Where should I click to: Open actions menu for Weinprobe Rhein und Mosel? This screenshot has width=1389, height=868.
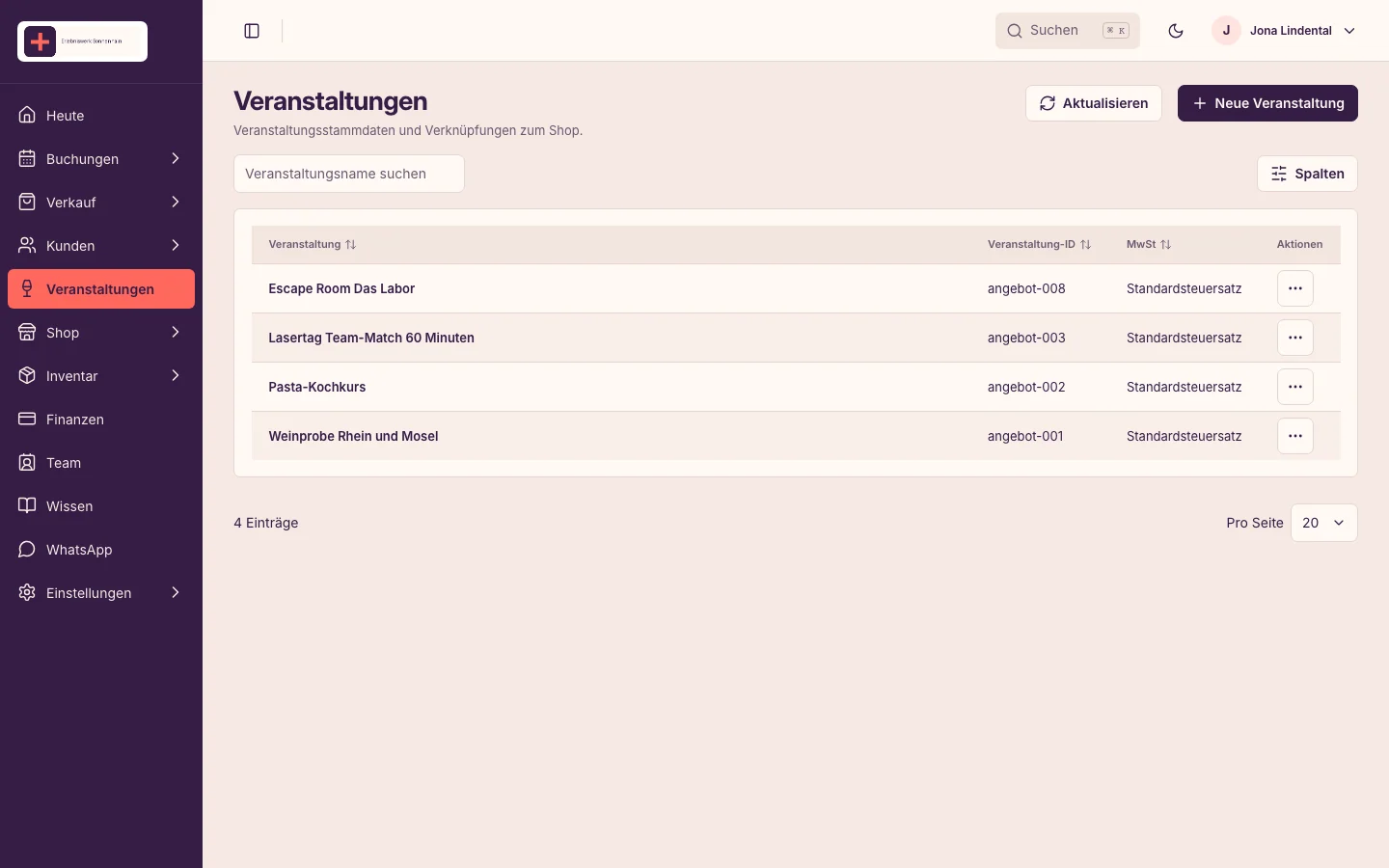[1295, 436]
